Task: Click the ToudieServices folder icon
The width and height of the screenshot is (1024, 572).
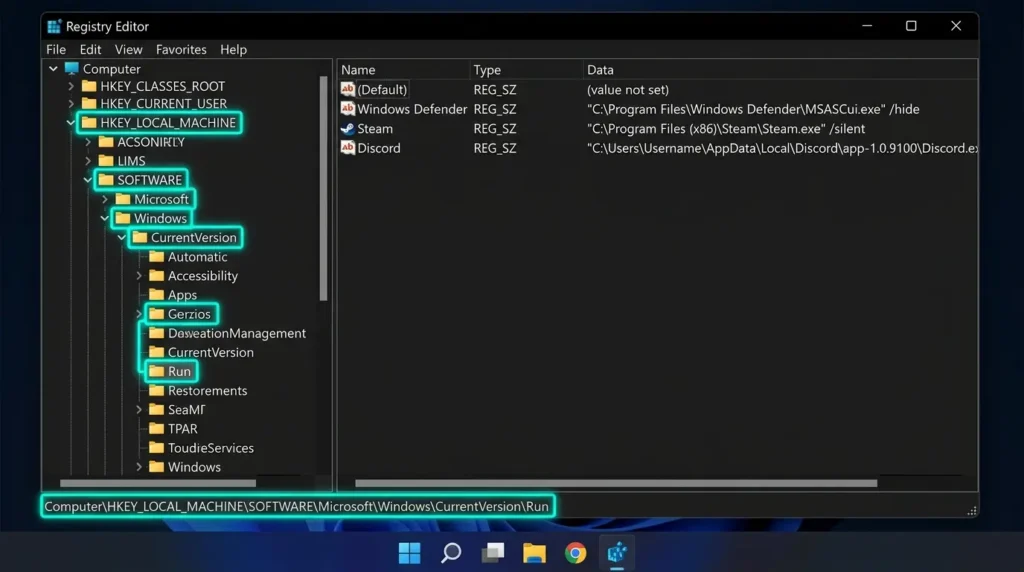Action: [x=157, y=448]
